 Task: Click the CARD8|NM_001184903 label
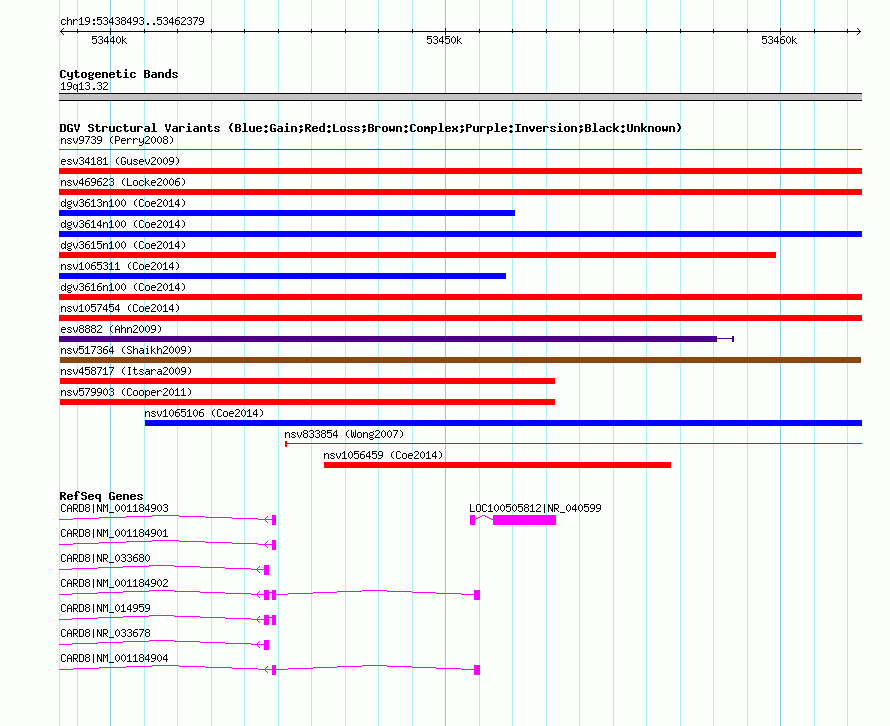(114, 508)
